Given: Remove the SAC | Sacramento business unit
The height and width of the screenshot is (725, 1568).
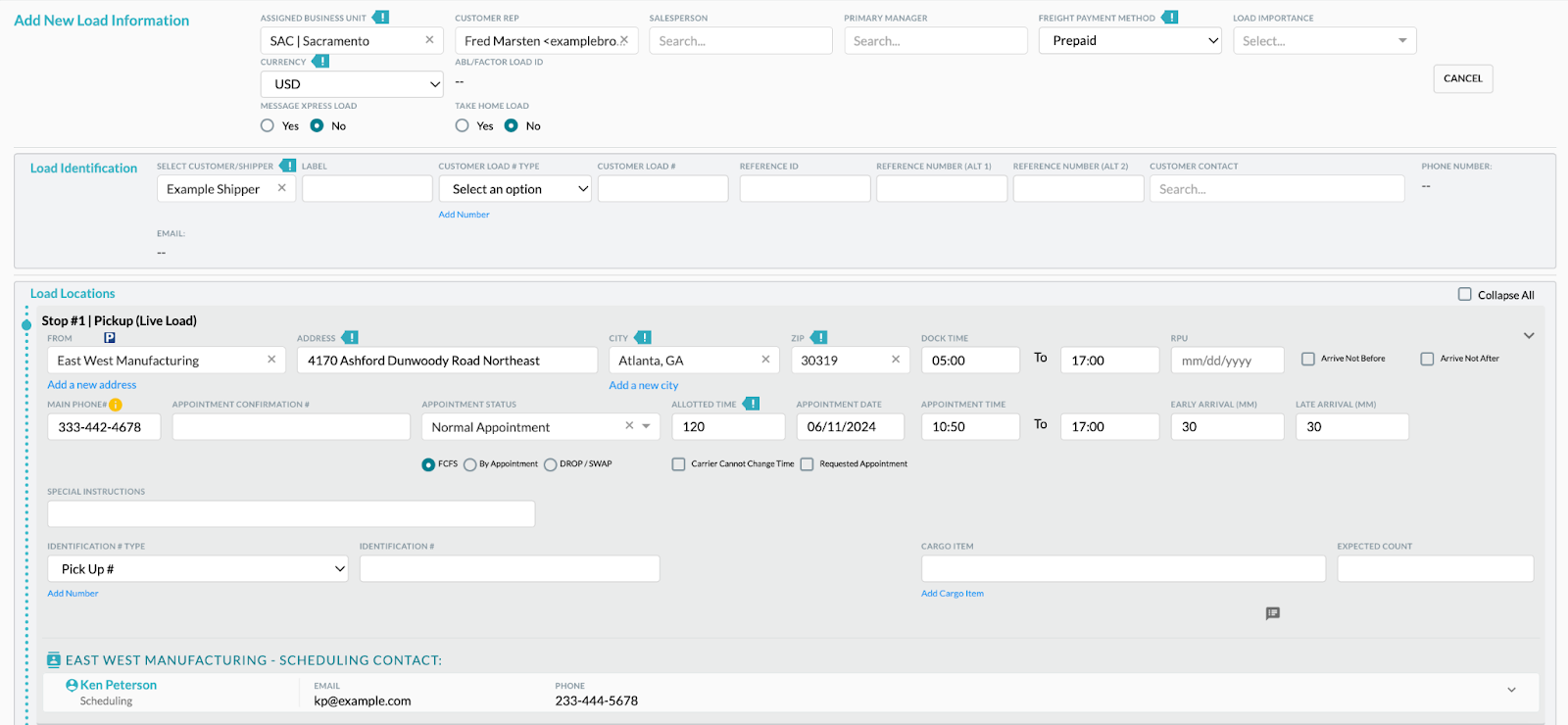Looking at the screenshot, I should click(x=429, y=40).
